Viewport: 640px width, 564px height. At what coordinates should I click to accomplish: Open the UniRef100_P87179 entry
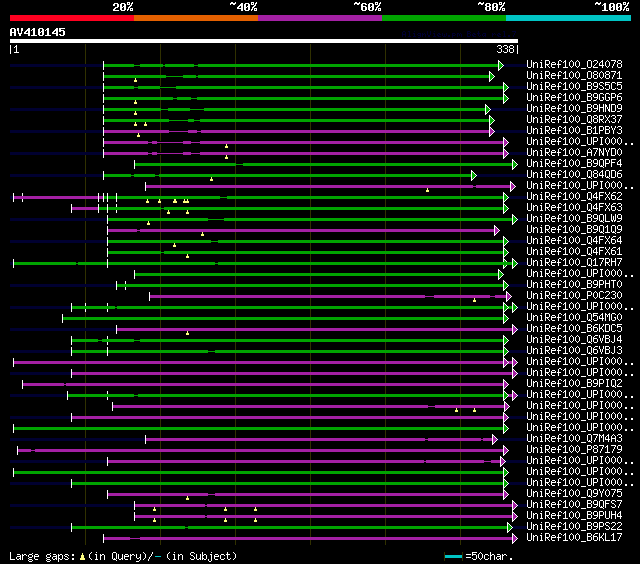[574, 450]
